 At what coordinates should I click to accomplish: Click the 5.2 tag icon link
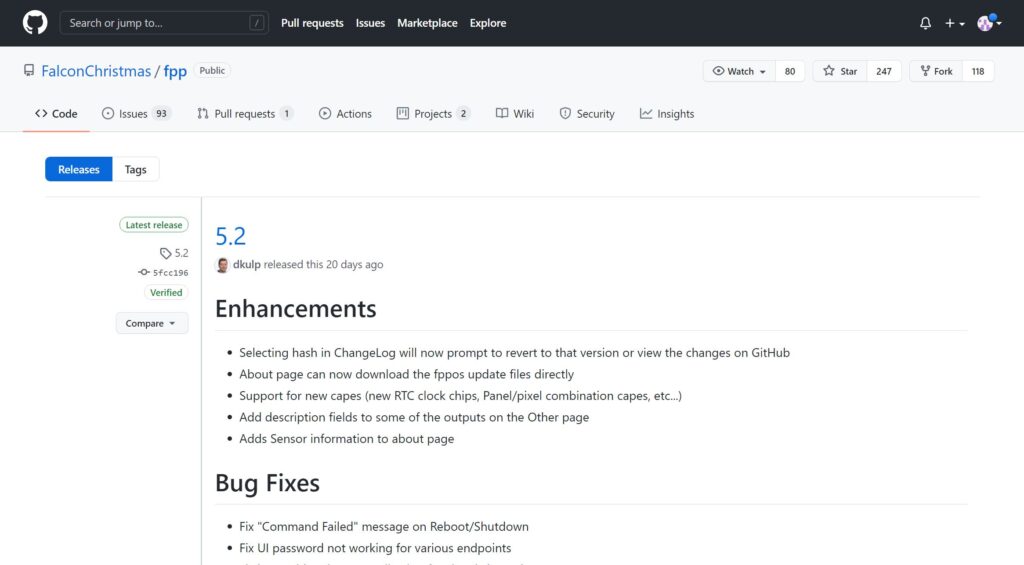(x=174, y=253)
